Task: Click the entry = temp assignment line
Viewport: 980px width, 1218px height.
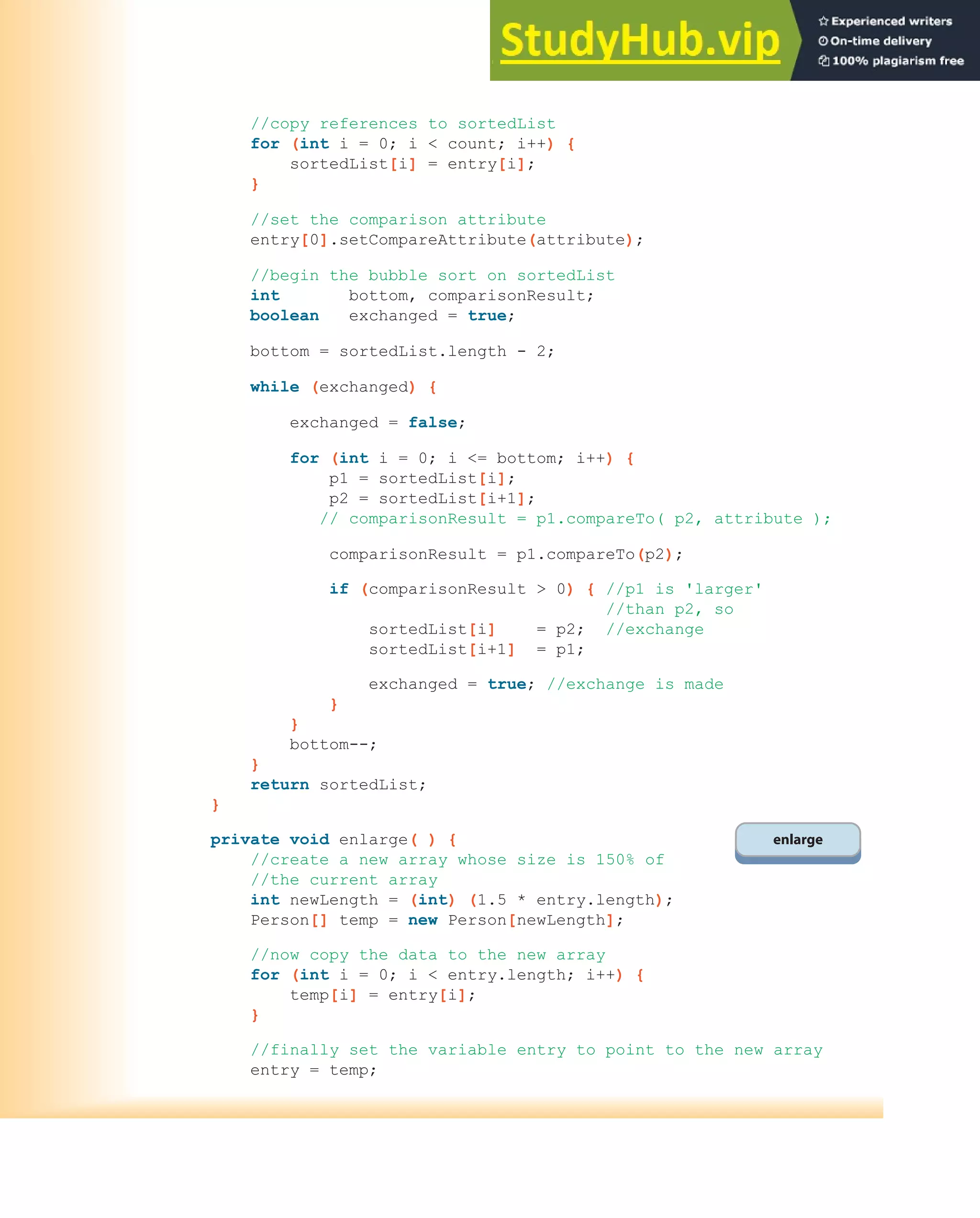Action: click(x=313, y=1071)
